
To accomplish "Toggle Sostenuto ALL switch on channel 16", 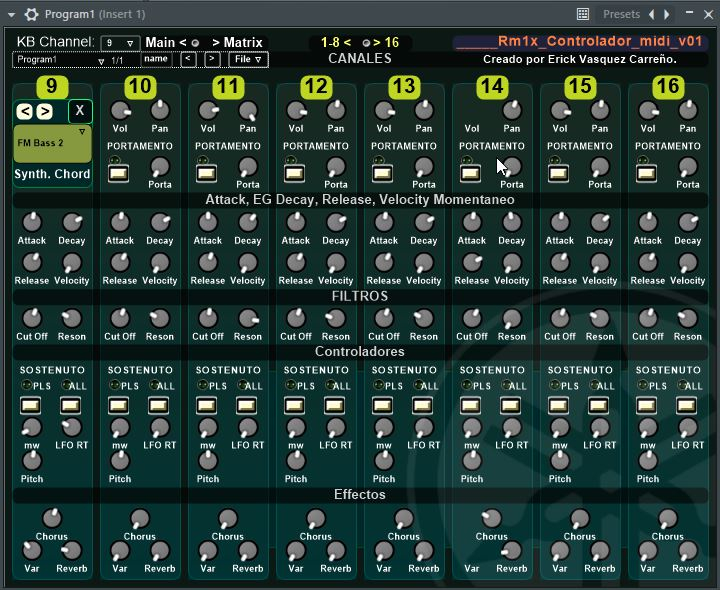I will 687,405.
